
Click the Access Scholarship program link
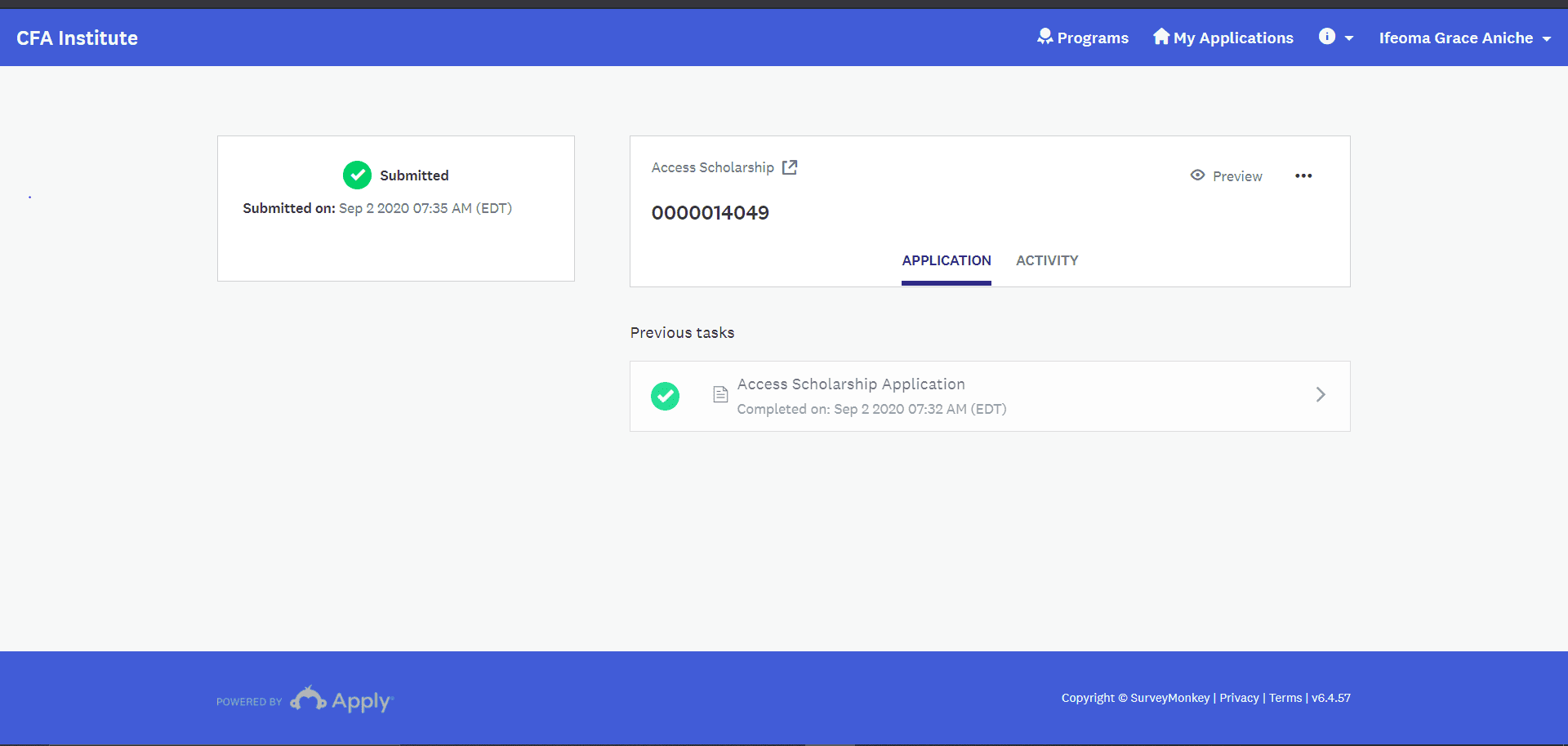coord(712,167)
